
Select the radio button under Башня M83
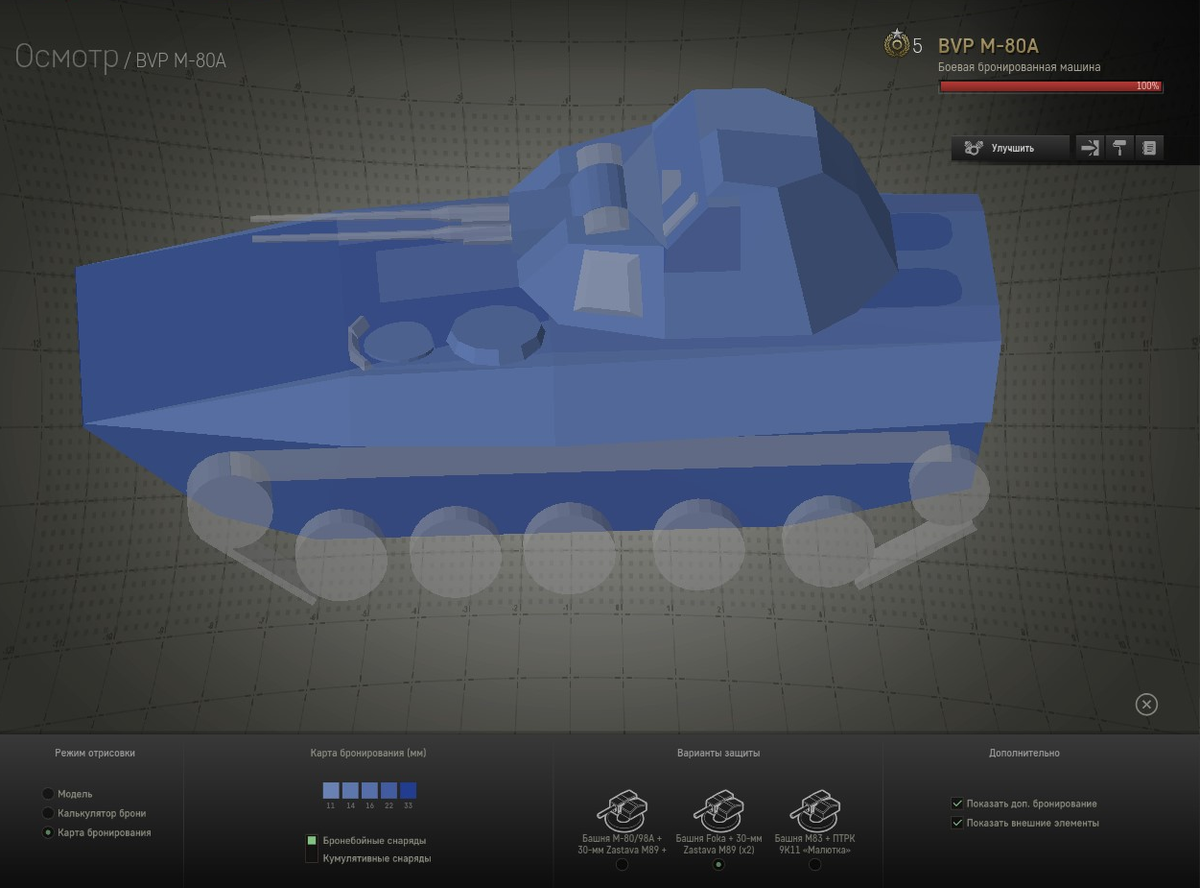point(815,865)
